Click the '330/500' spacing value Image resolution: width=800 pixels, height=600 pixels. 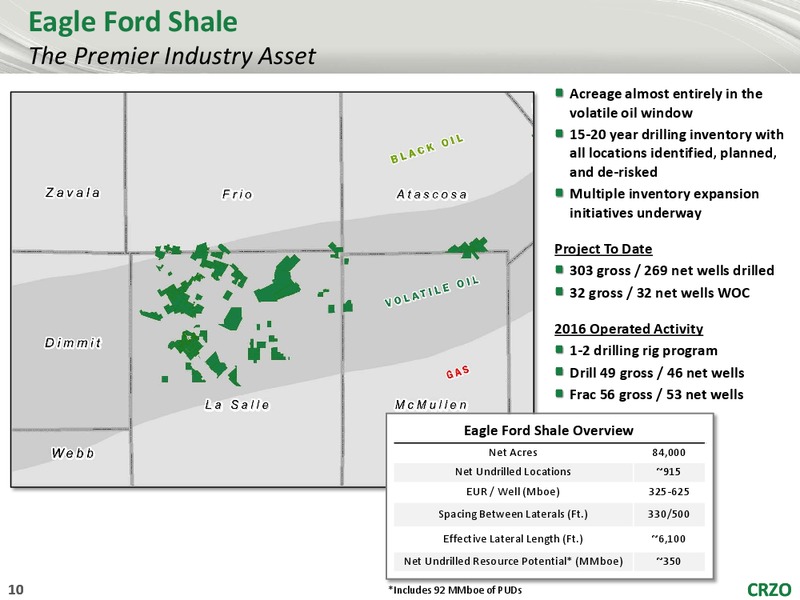(x=668, y=514)
